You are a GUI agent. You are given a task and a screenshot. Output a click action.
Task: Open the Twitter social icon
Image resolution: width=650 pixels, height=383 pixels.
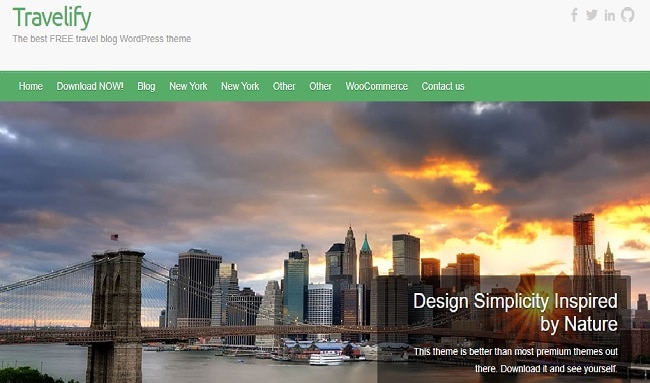[592, 15]
